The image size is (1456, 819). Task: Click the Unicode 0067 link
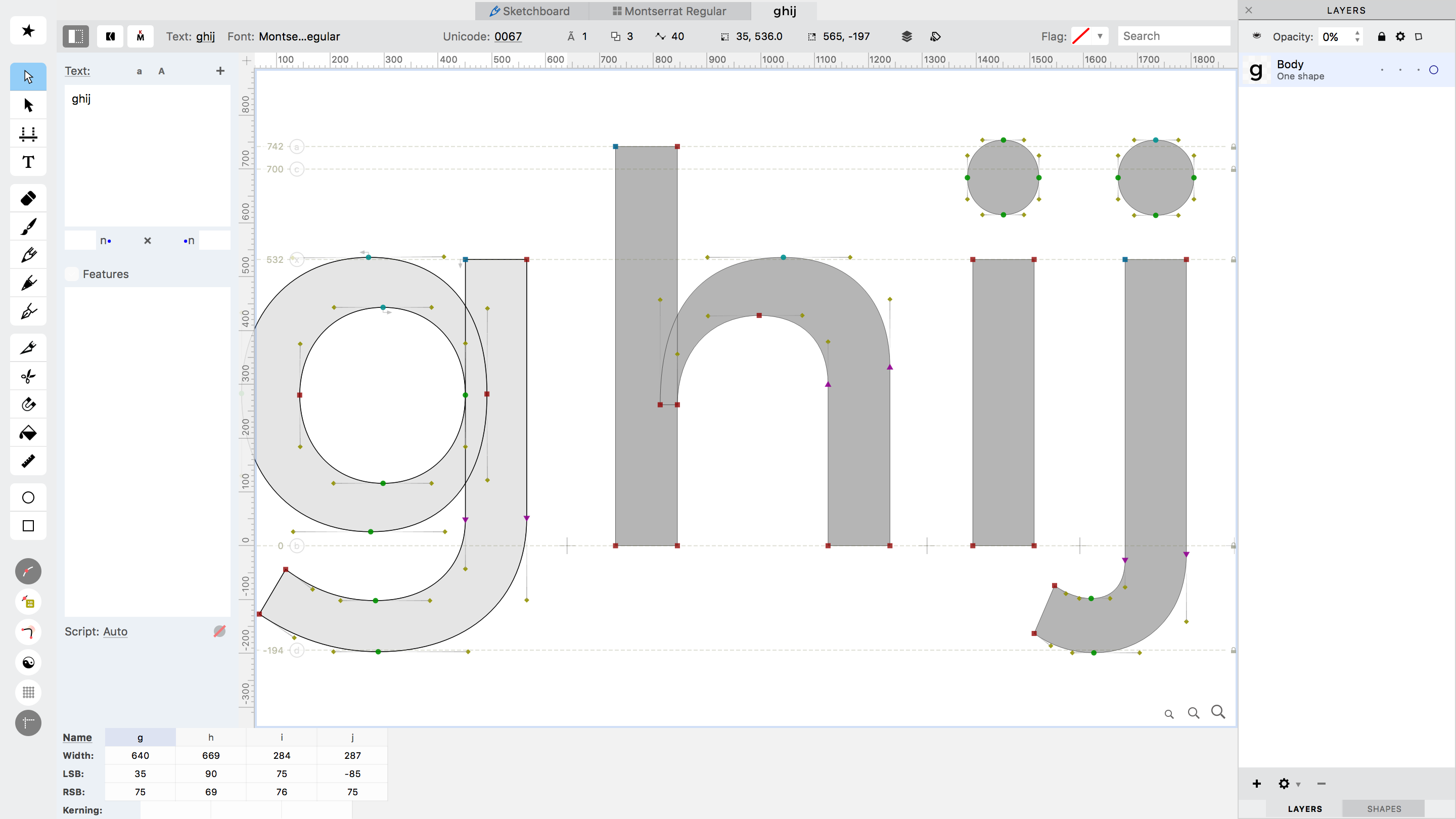(508, 36)
